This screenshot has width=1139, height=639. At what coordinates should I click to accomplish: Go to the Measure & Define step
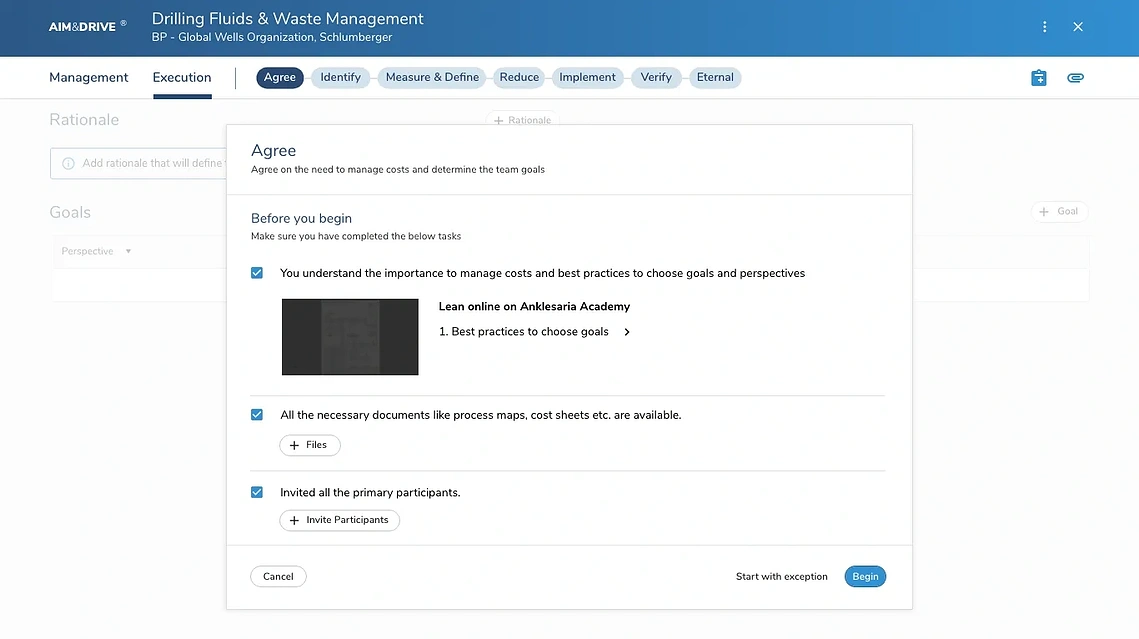[432, 78]
